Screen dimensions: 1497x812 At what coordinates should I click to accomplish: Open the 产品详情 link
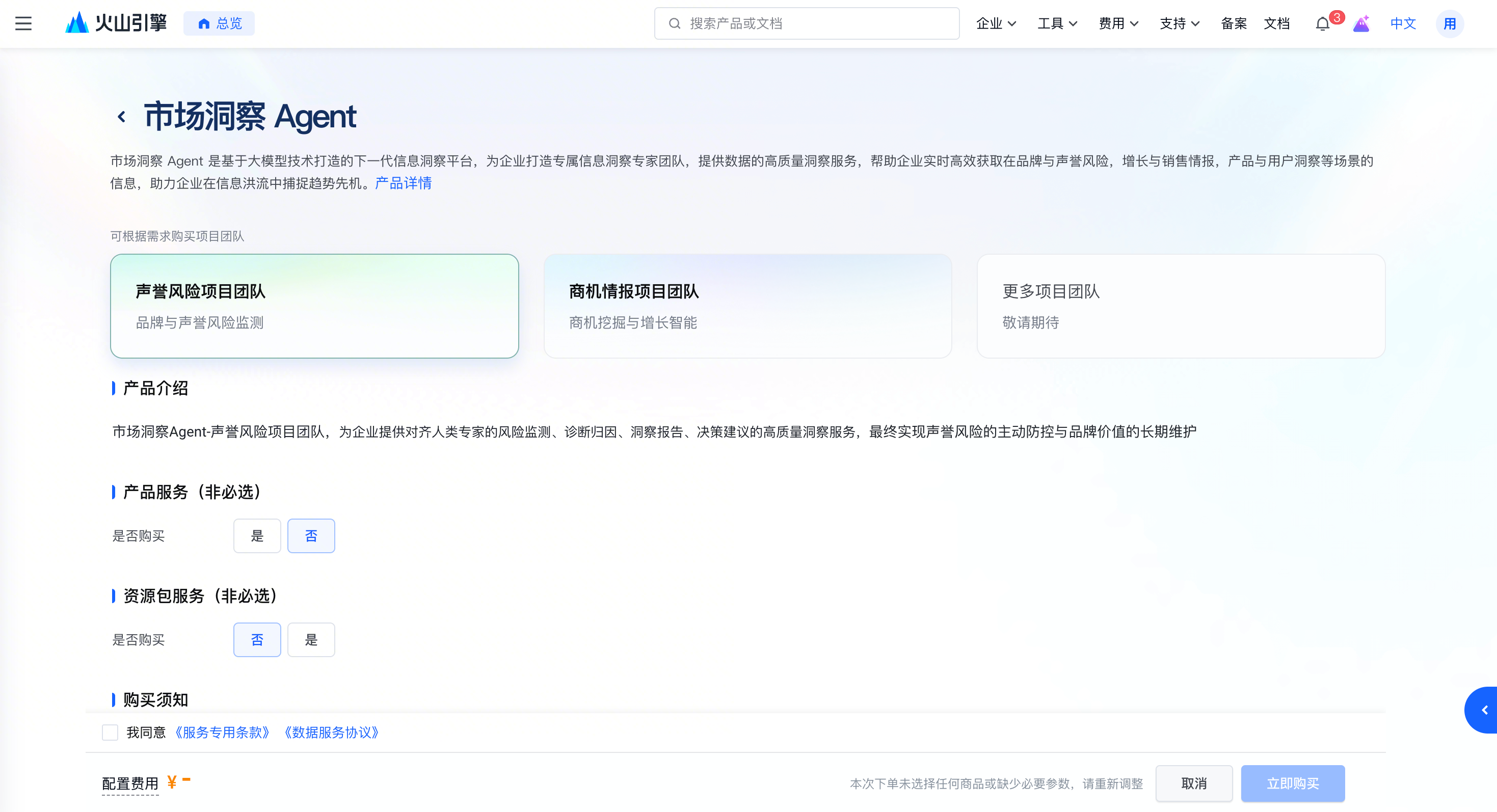coord(404,183)
